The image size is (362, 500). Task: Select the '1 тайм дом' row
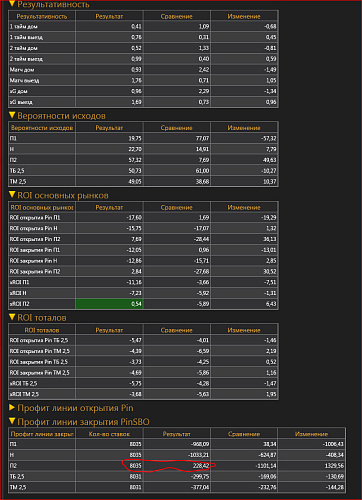pos(143,26)
